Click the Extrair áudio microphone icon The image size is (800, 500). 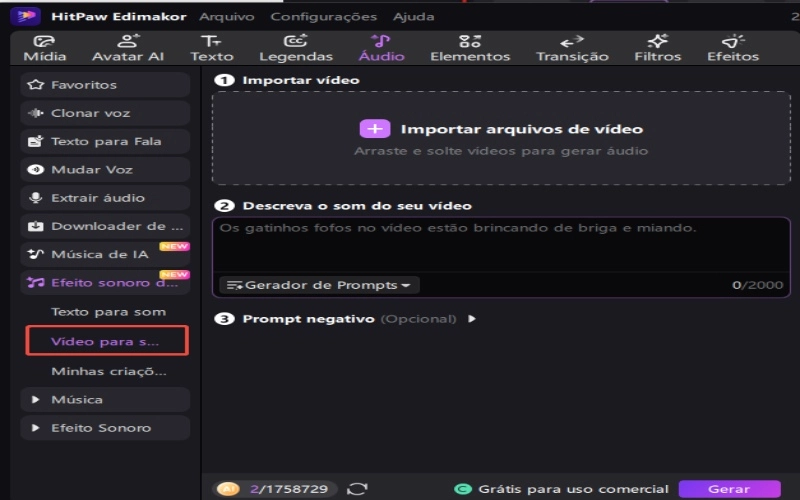[x=35, y=198]
